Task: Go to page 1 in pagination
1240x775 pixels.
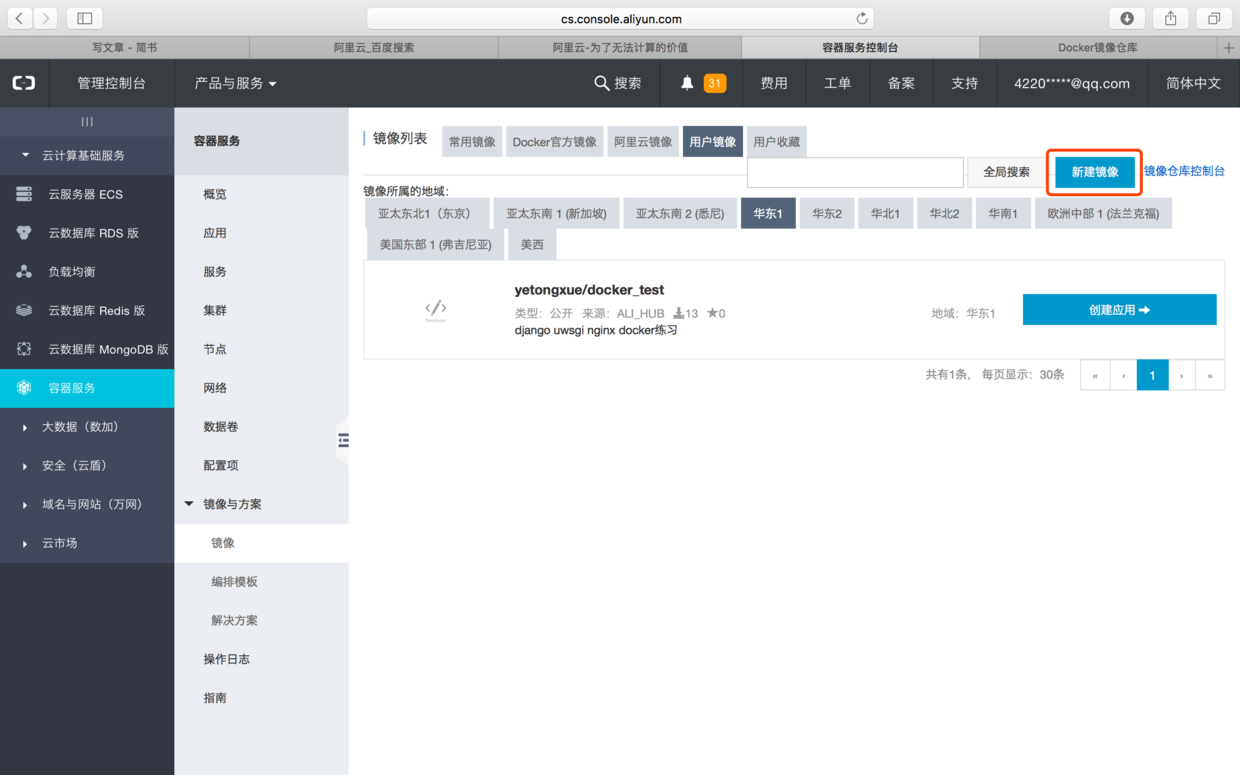Action: (x=1152, y=375)
